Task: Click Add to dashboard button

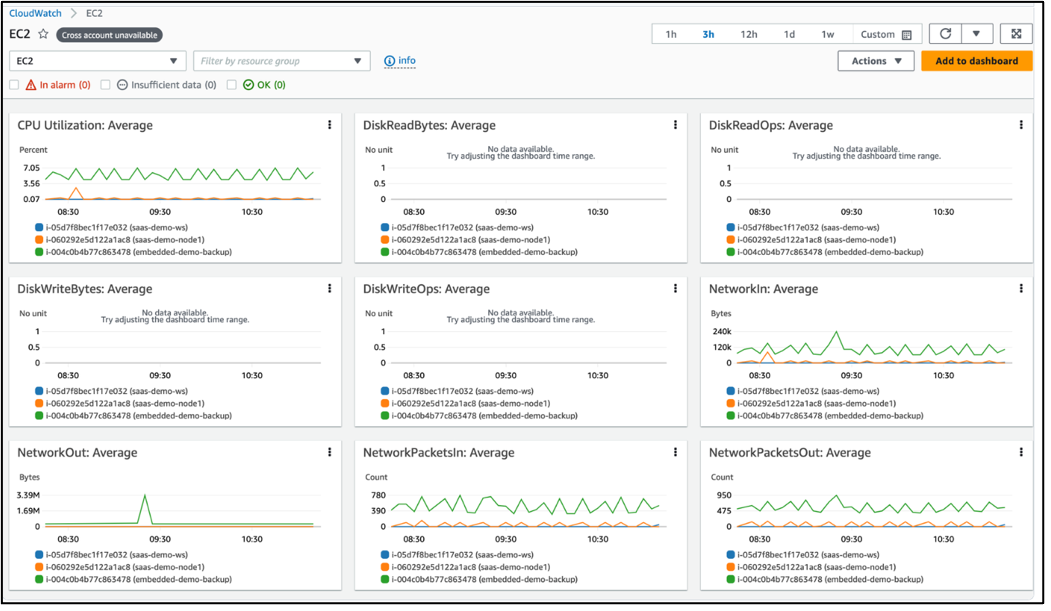Action: pyautogui.click(x=976, y=61)
